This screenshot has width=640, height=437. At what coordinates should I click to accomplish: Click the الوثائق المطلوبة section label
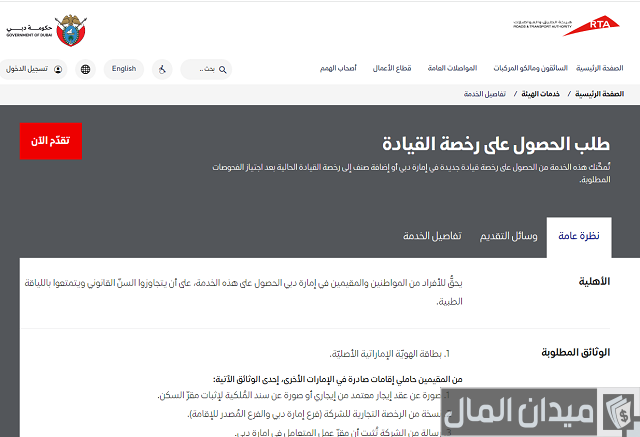coord(576,352)
